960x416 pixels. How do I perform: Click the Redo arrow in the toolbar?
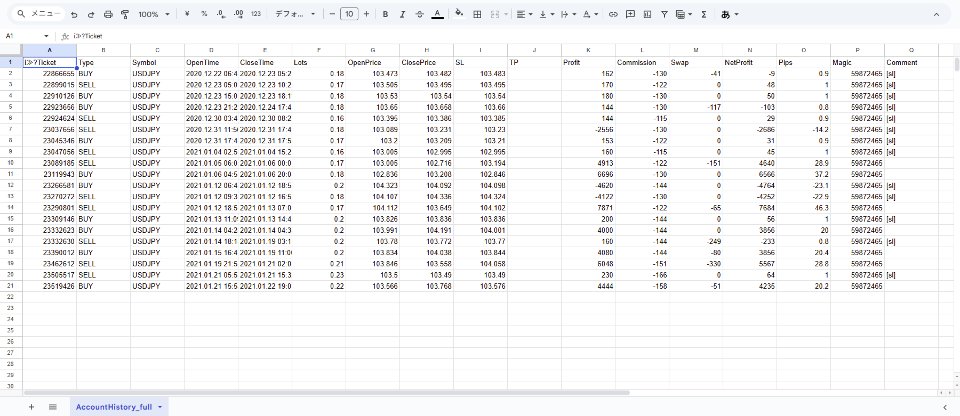[91, 14]
